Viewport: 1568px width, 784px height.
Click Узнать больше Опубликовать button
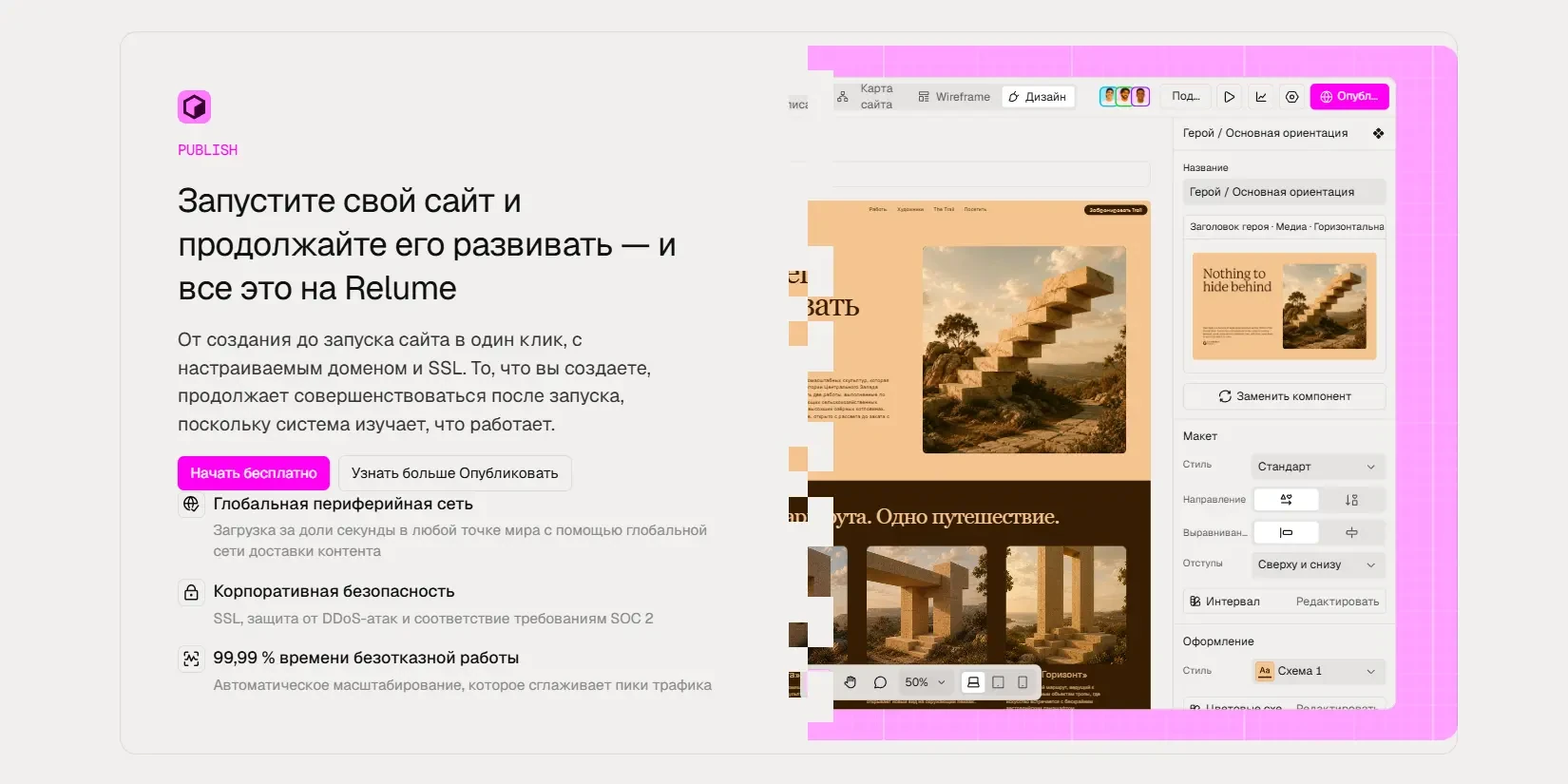[x=455, y=473]
